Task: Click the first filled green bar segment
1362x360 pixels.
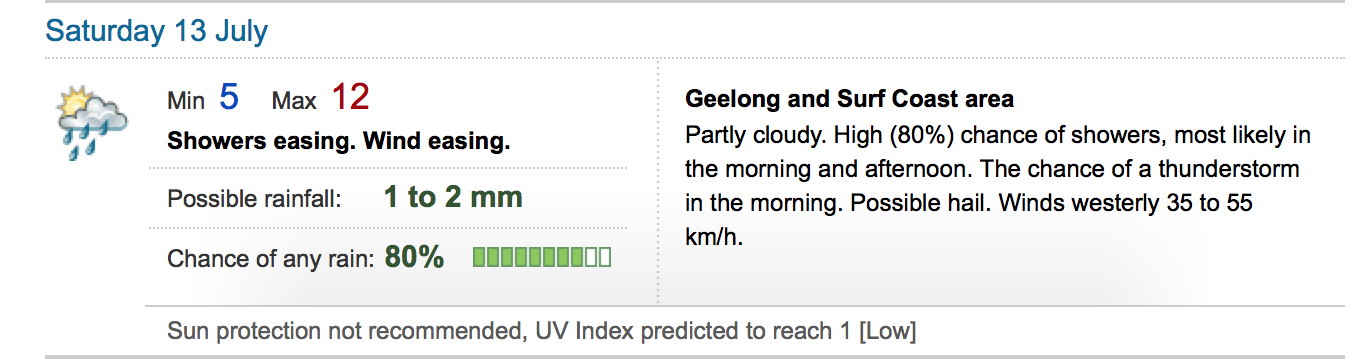Action: coord(480,258)
